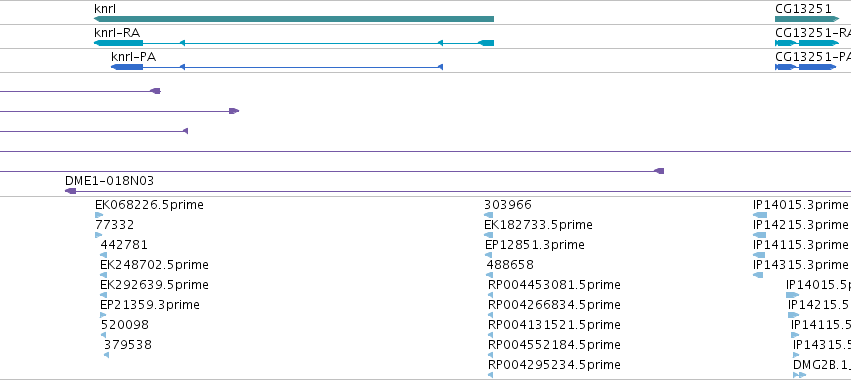Select the knrl gene bar
Viewport: 851px width, 380px height.
[294, 19]
